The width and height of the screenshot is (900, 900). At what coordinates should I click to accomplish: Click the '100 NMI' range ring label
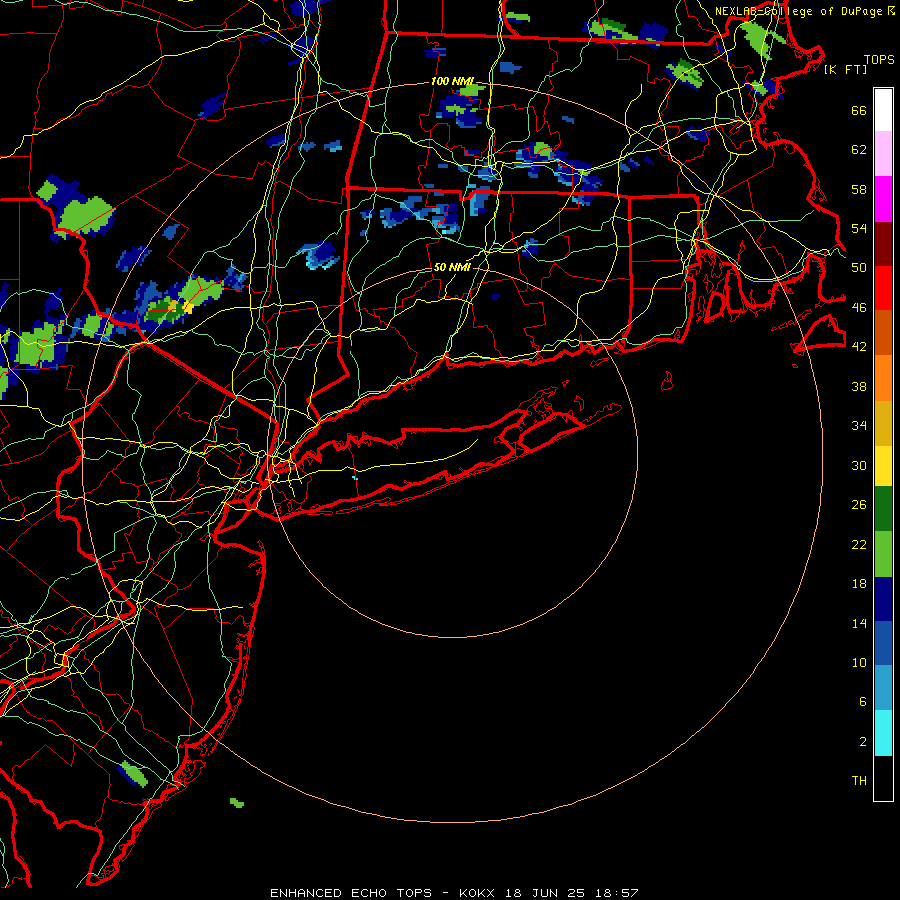point(453,82)
